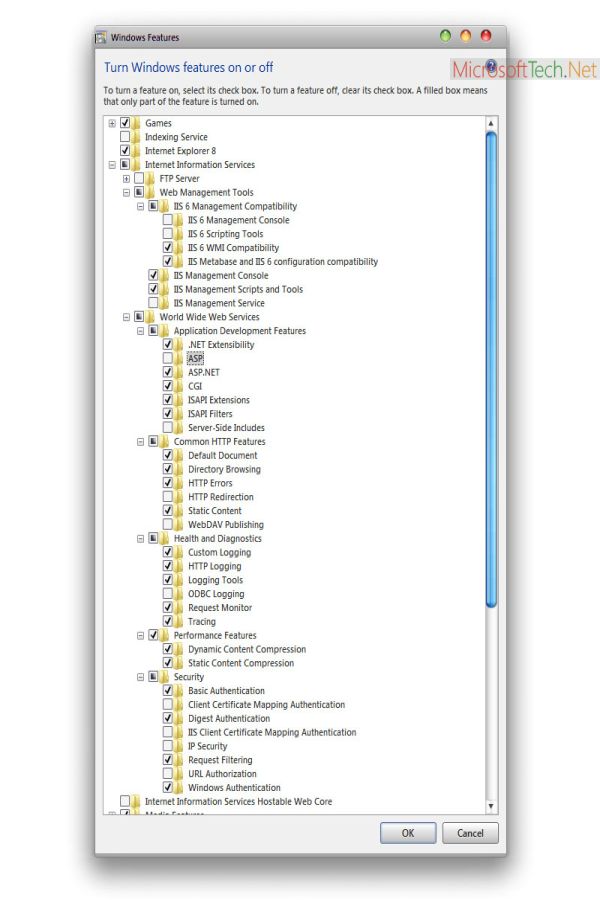Select IIS Management Scripts and Tools label
Viewport: 600px width, 900px height.
(x=238, y=289)
